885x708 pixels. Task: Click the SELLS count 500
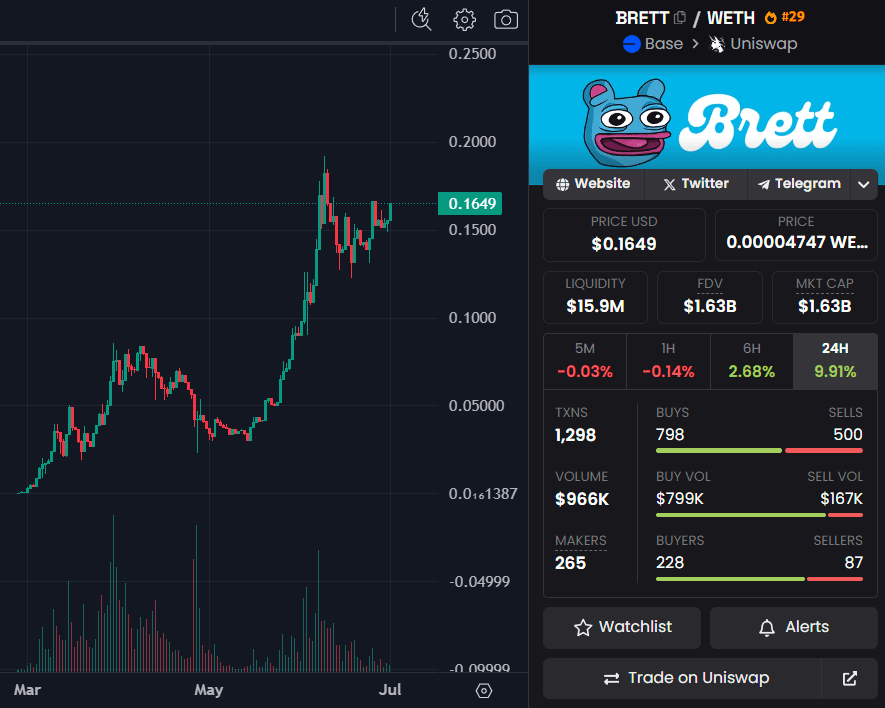[x=848, y=435]
